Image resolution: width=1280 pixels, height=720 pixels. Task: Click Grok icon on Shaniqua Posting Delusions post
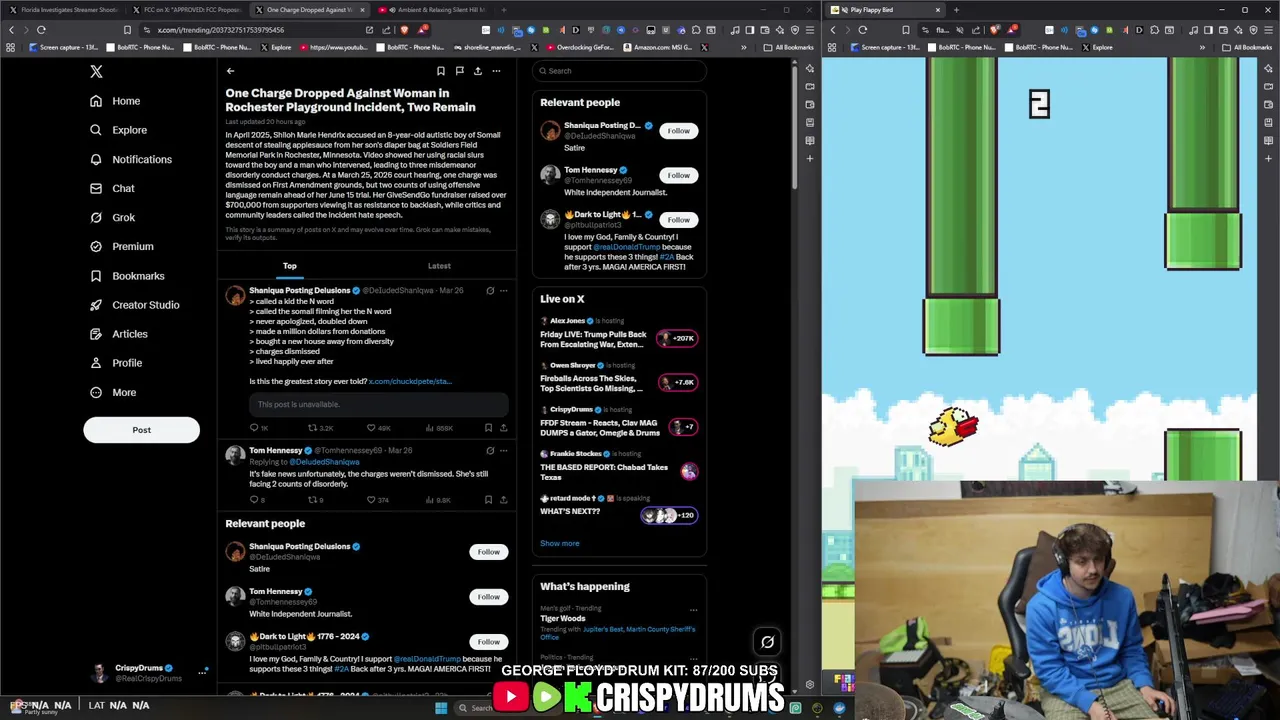pos(490,290)
